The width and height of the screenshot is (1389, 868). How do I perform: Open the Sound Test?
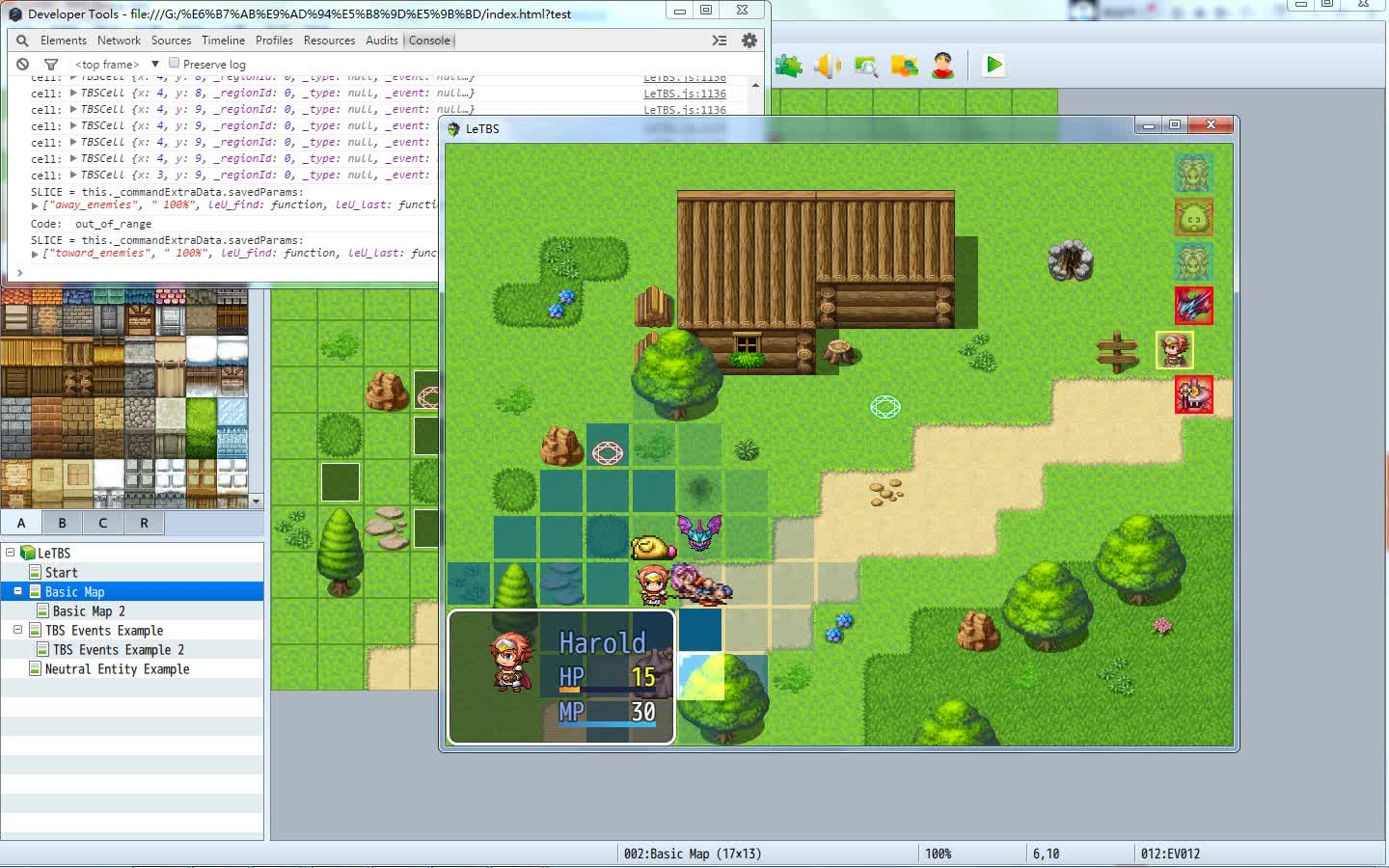tap(828, 65)
